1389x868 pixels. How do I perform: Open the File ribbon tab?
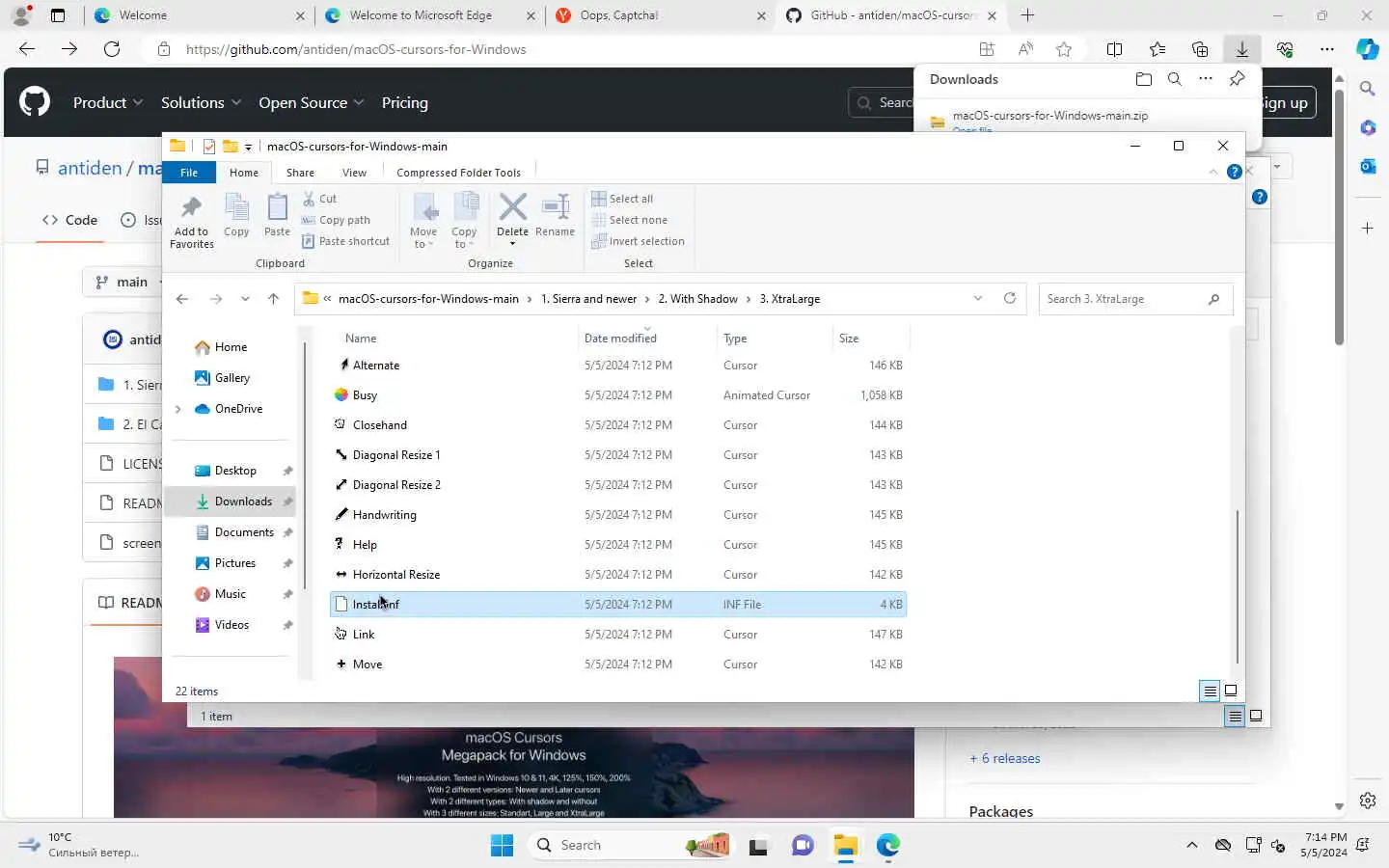pyautogui.click(x=189, y=173)
